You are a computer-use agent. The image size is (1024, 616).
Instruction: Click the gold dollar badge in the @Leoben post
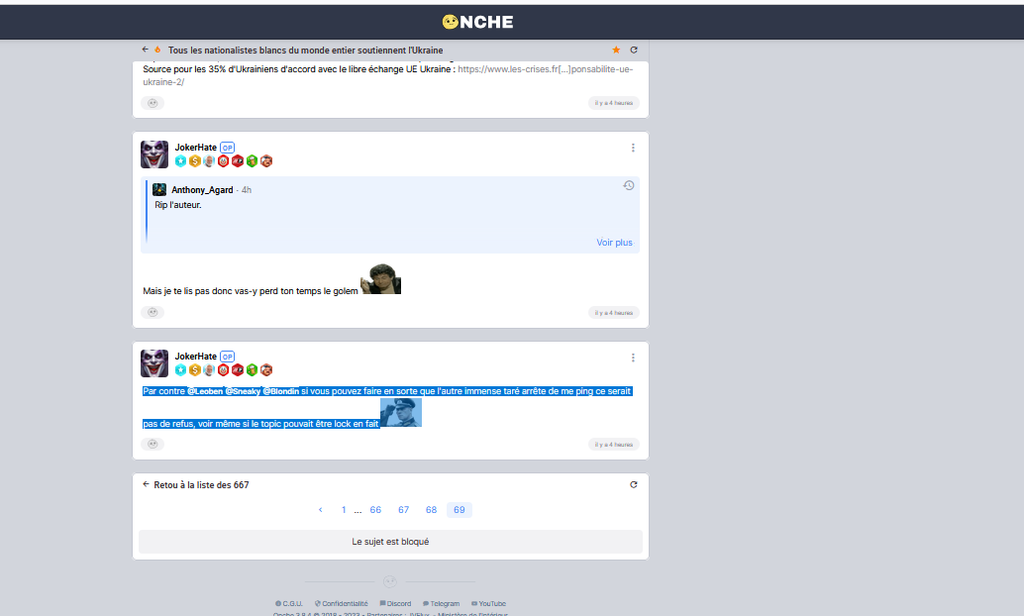click(195, 370)
